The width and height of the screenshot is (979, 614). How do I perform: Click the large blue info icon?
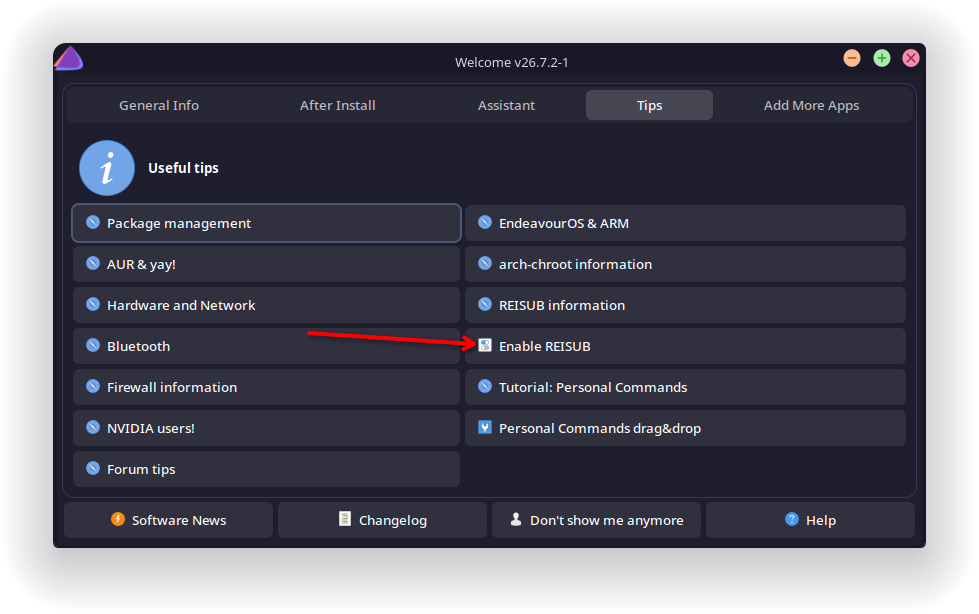click(107, 168)
